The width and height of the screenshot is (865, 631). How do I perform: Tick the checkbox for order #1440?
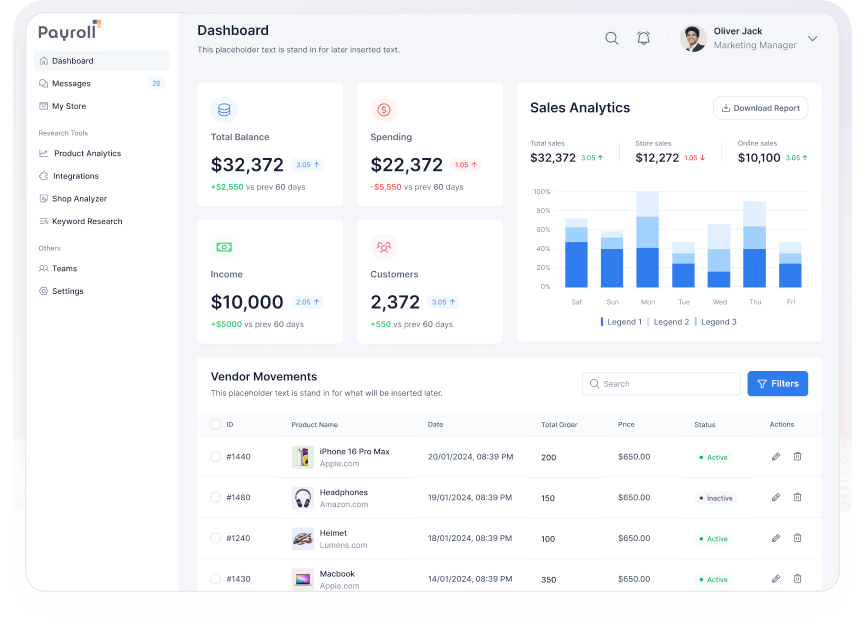tap(216, 457)
